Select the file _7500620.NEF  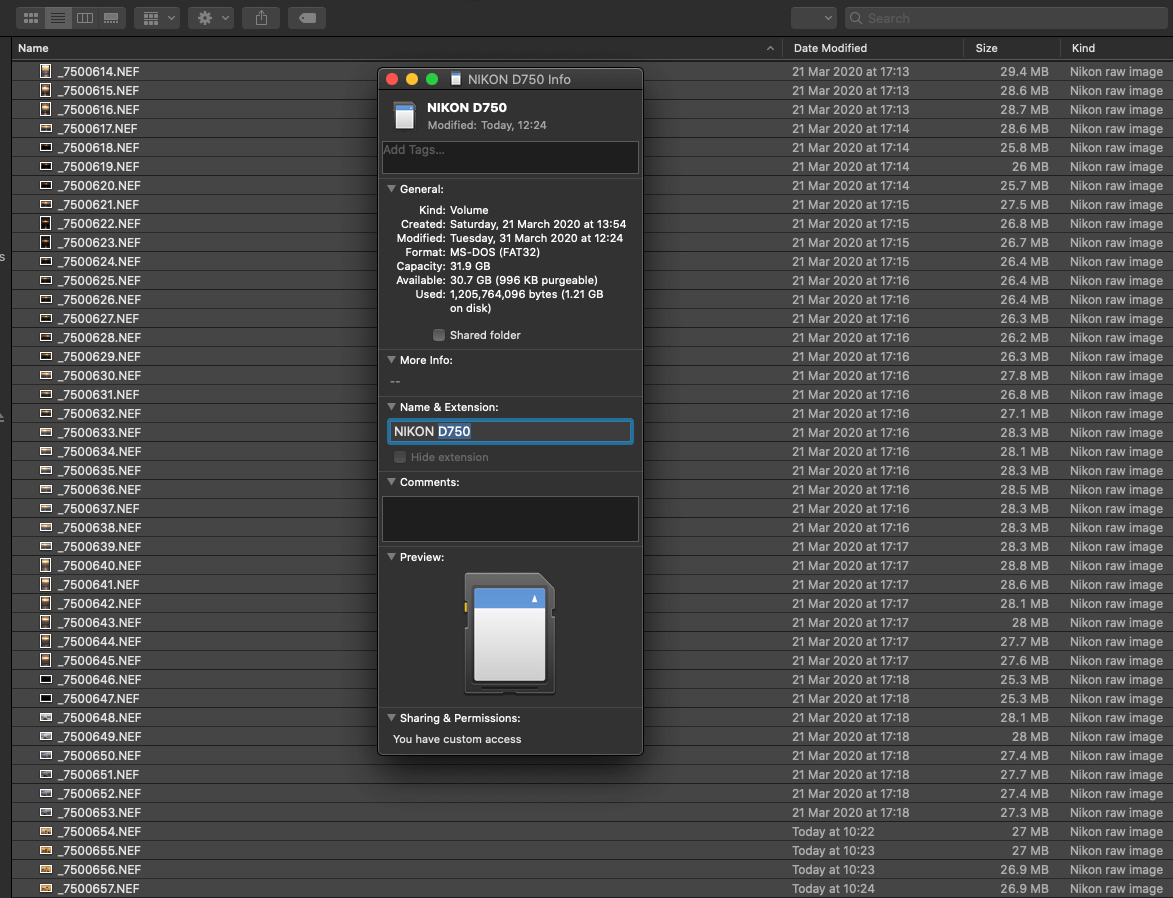99,186
